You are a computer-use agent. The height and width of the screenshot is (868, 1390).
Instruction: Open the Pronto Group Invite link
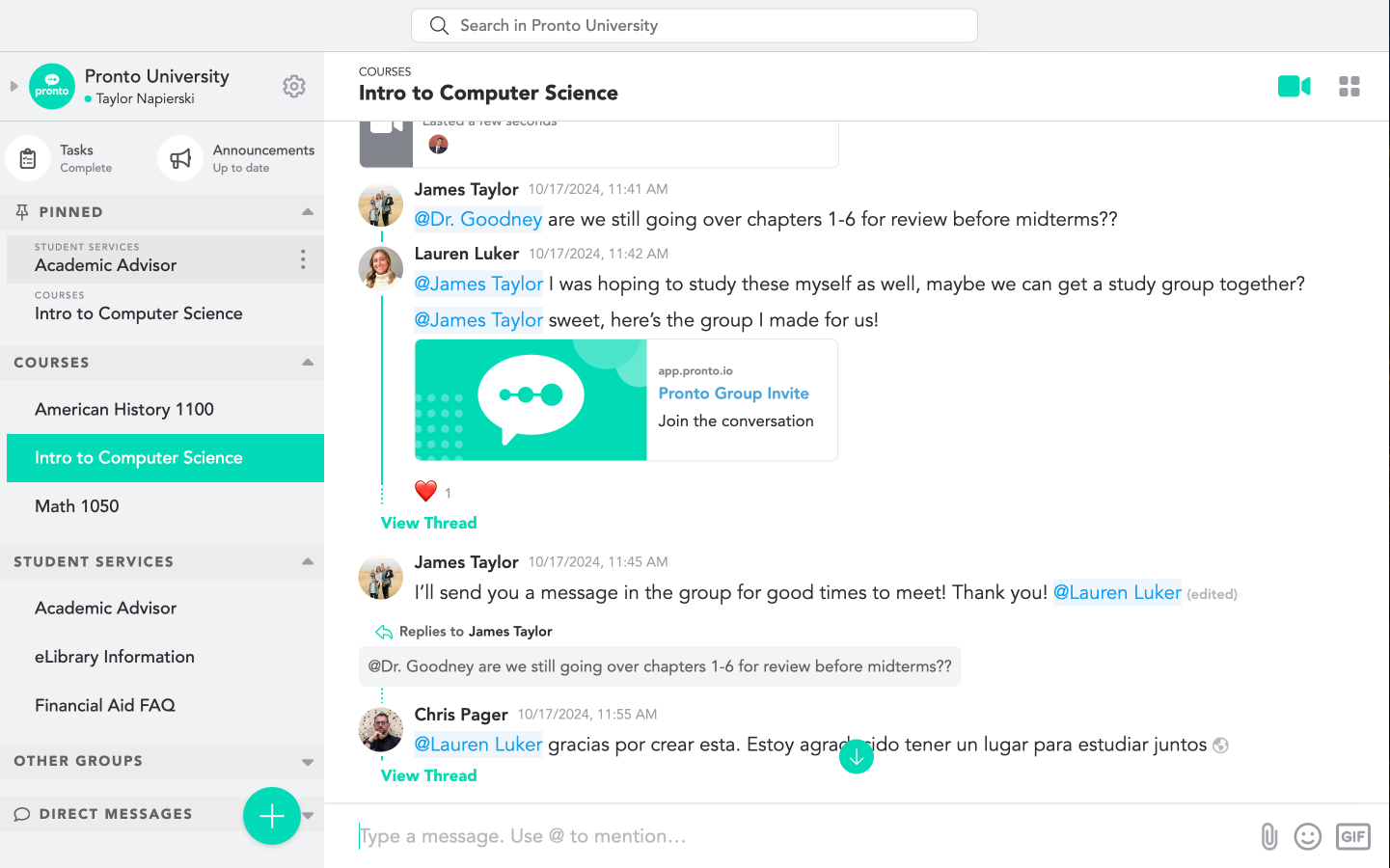pyautogui.click(x=733, y=393)
